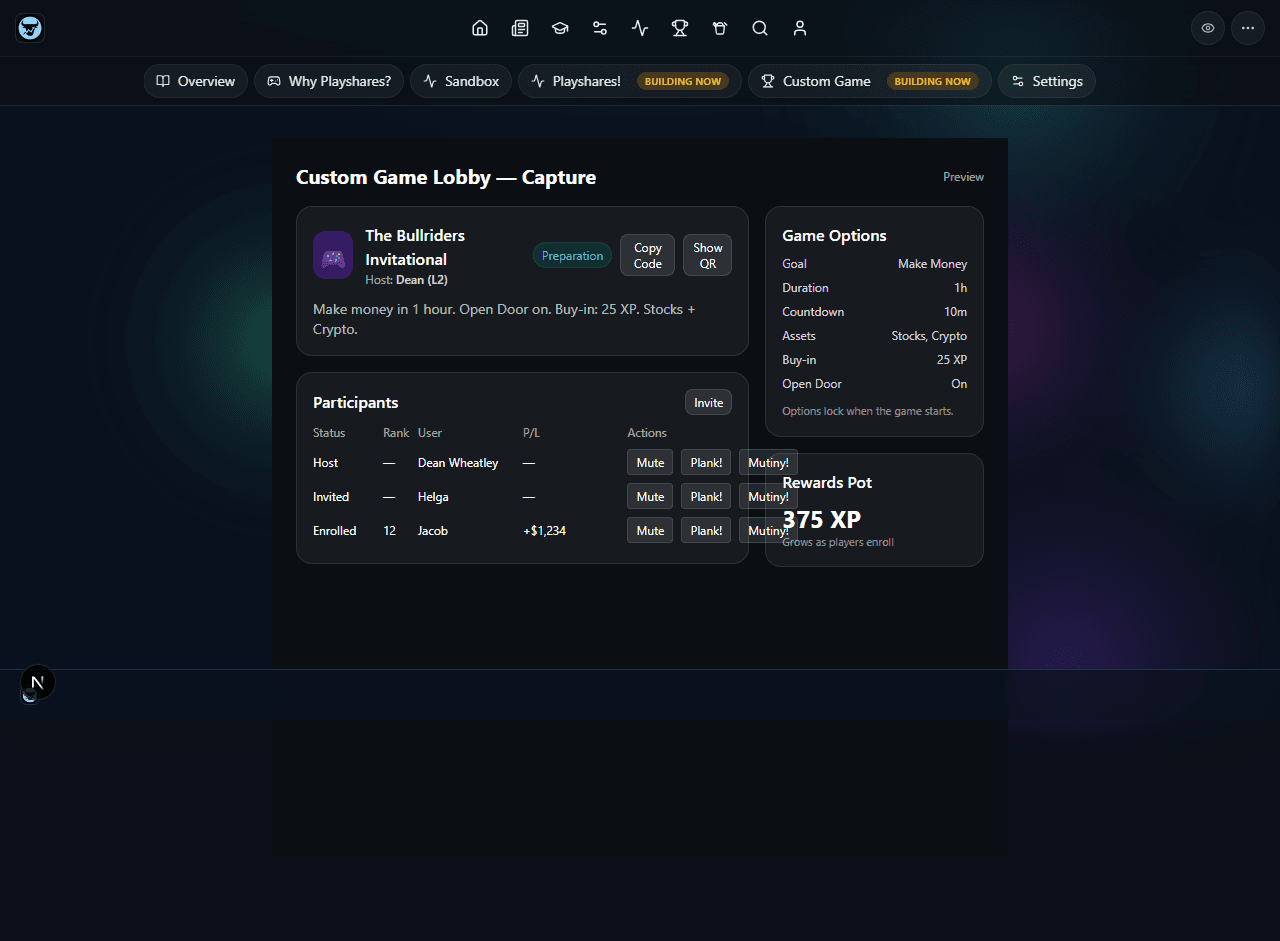Mute the host Dean Wheatley
Screen dimensions: 1280x941
pyautogui.click(x=649, y=462)
